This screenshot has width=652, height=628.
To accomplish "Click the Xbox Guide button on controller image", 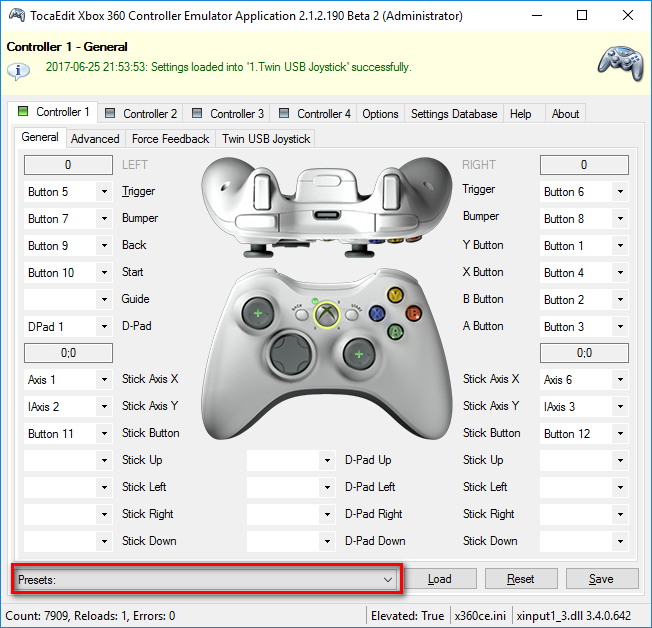I will click(326, 314).
